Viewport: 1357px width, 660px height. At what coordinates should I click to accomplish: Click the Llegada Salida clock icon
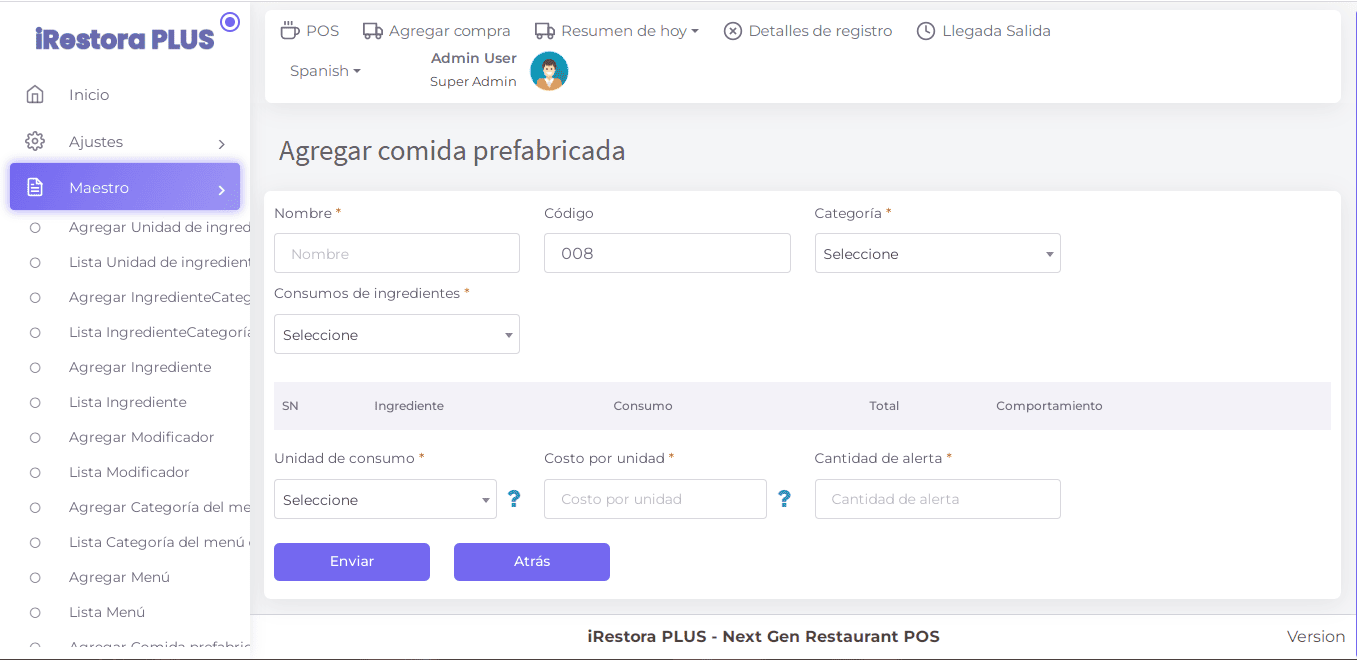(x=926, y=31)
